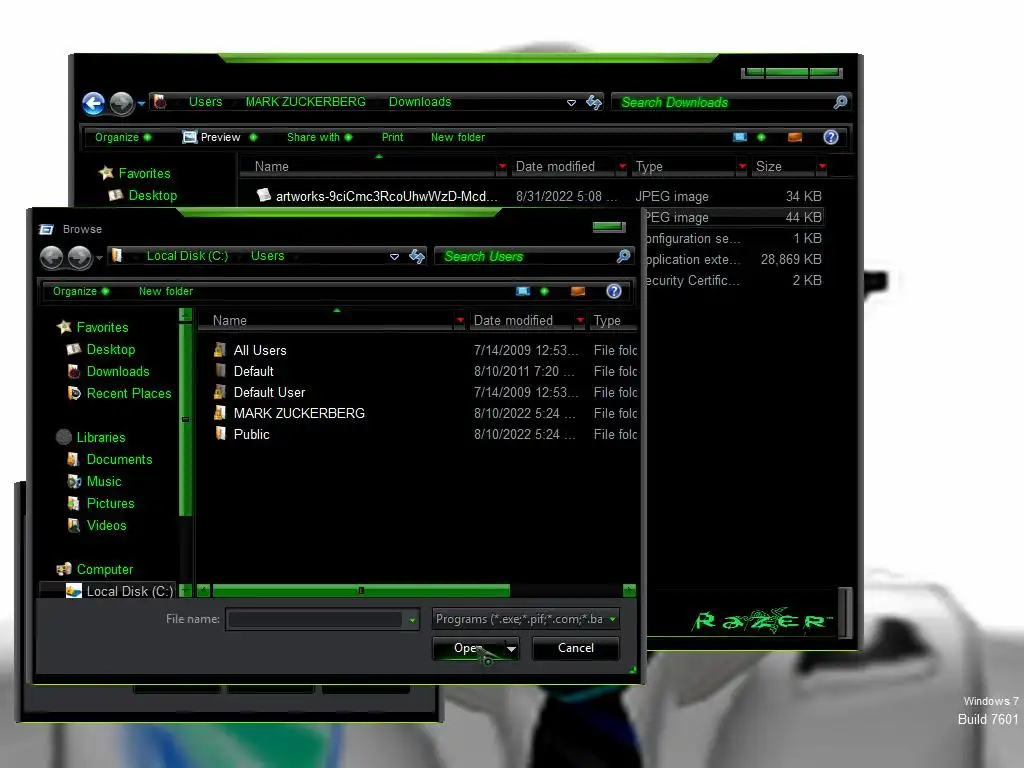
Task: Click Browse dialog title icon
Action: (46, 229)
